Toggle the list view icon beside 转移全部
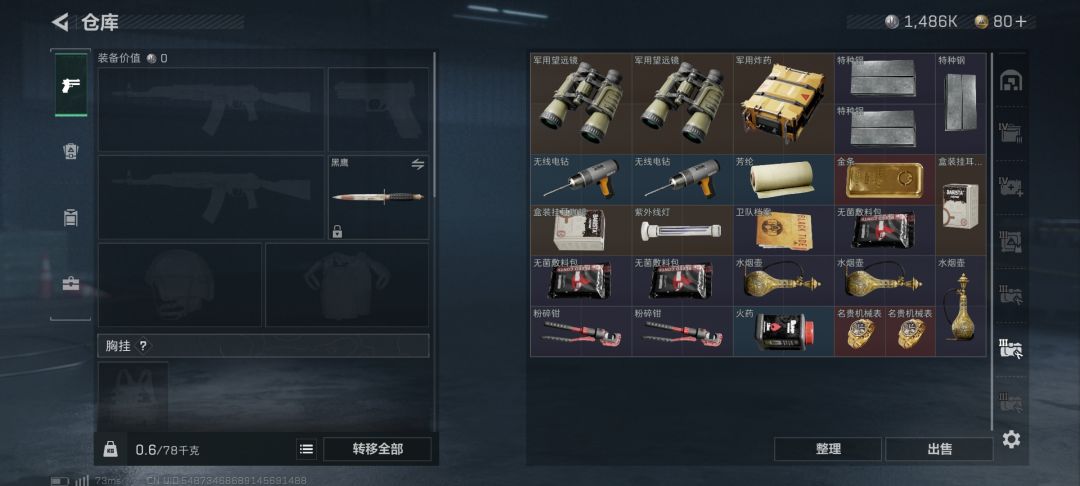The height and width of the screenshot is (486, 1080). click(x=307, y=450)
